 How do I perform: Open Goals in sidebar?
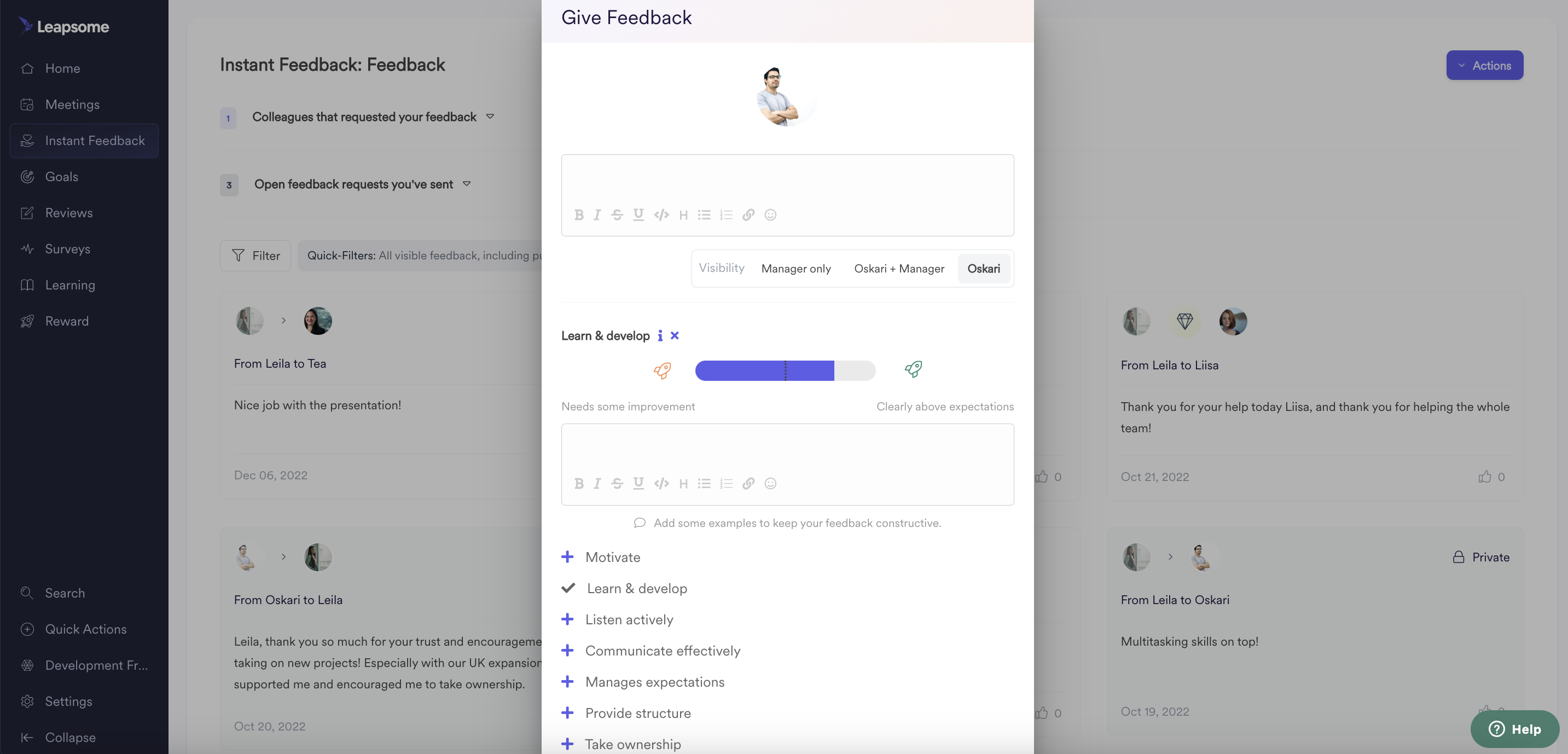click(84, 177)
